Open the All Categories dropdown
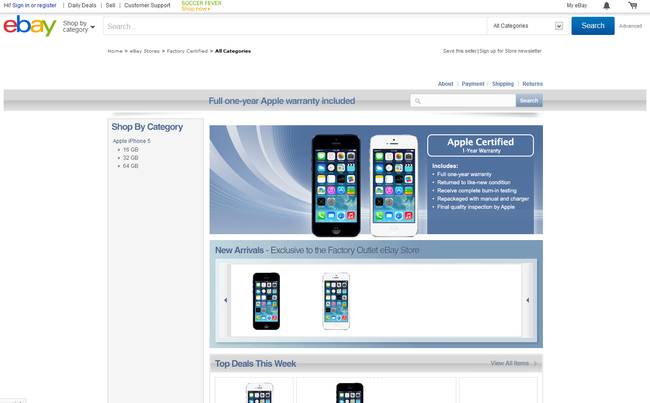Screen dimensions: 650x403 click(x=527, y=26)
